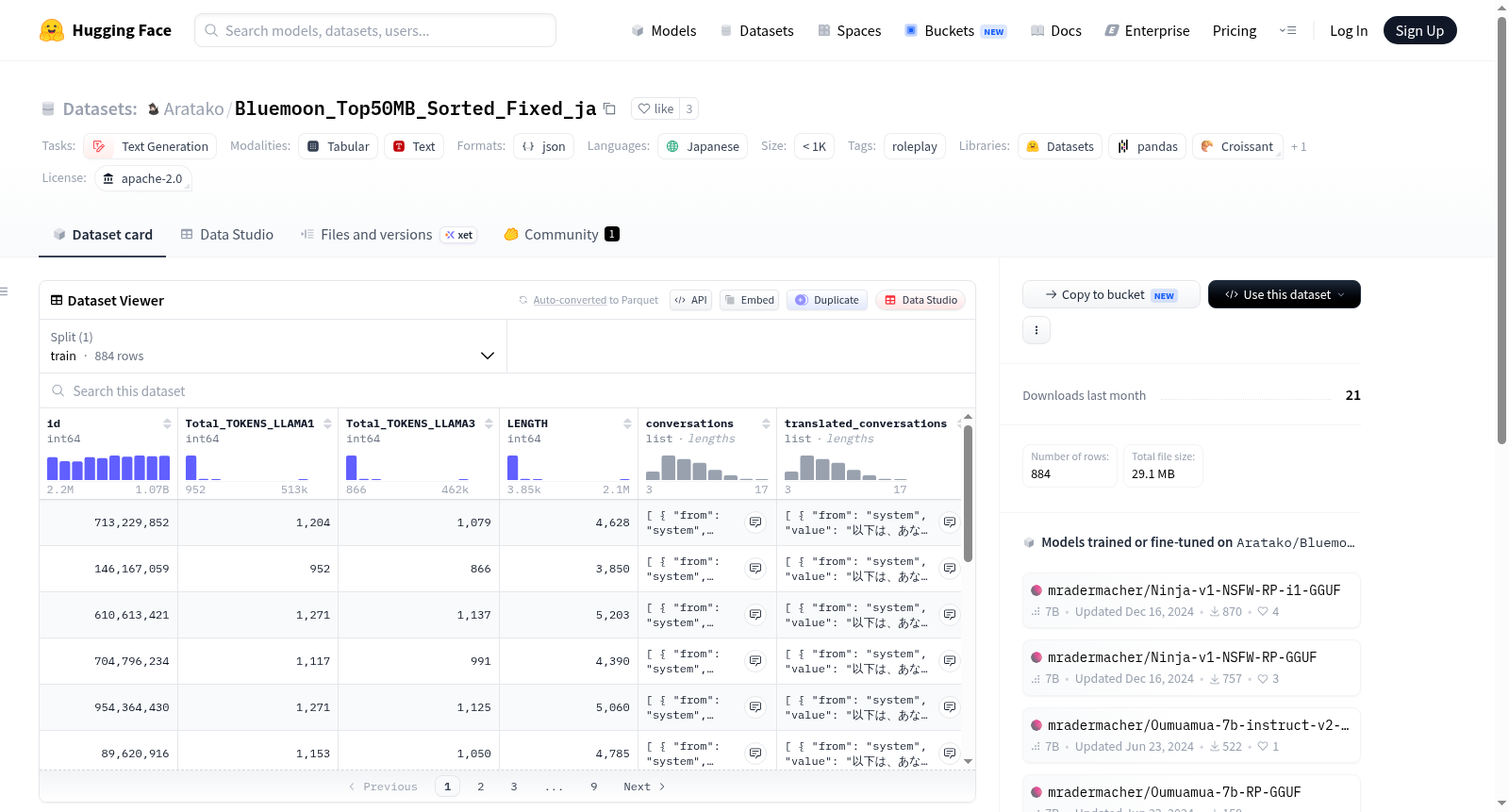Click the Duplicate button
Image resolution: width=1509 pixels, height=812 pixels.
click(x=827, y=300)
